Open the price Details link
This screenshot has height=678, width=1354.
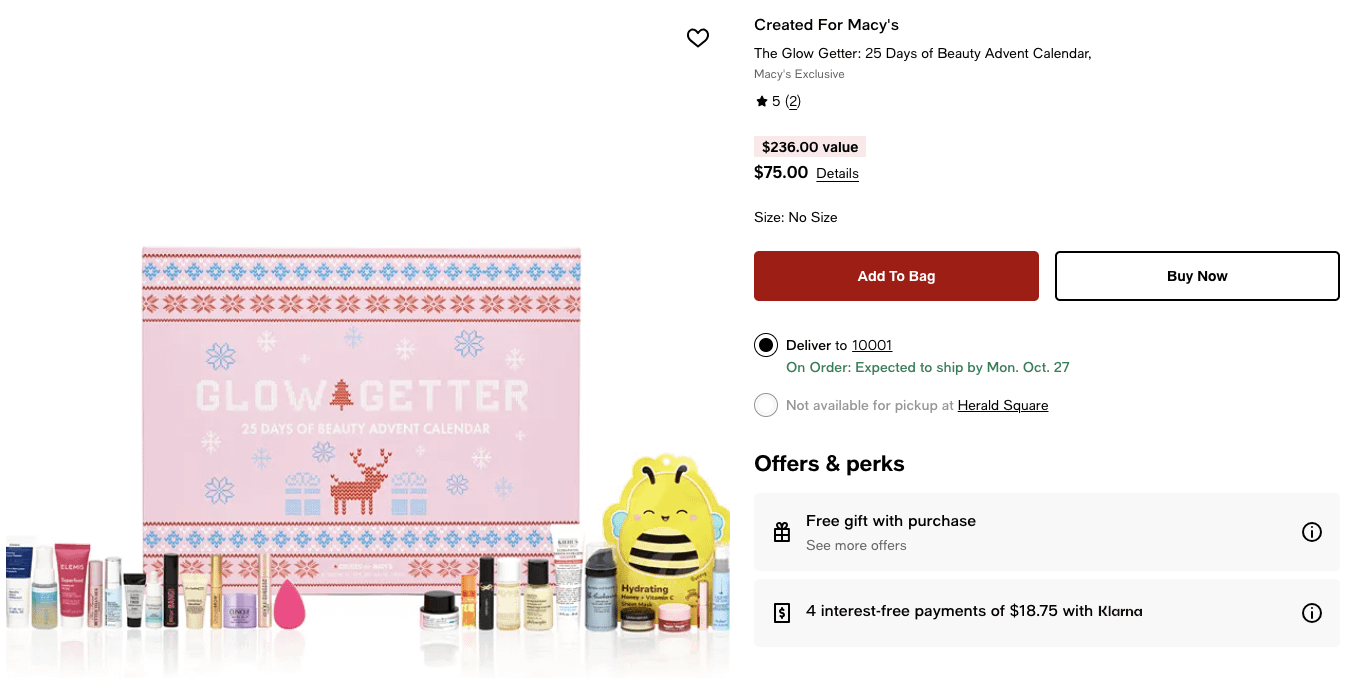[x=837, y=173]
